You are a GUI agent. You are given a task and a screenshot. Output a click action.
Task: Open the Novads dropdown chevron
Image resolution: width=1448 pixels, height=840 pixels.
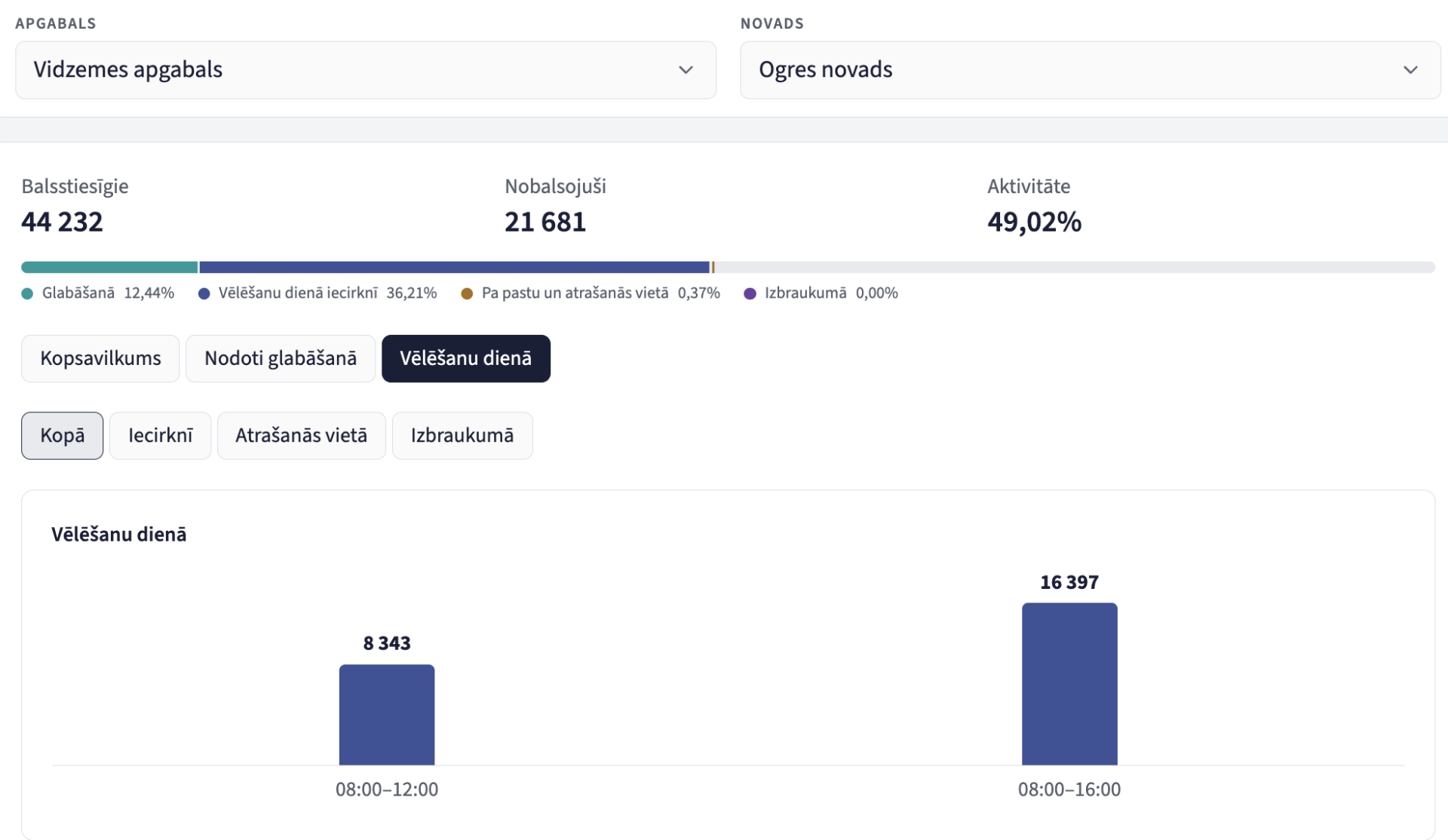coord(1410,70)
